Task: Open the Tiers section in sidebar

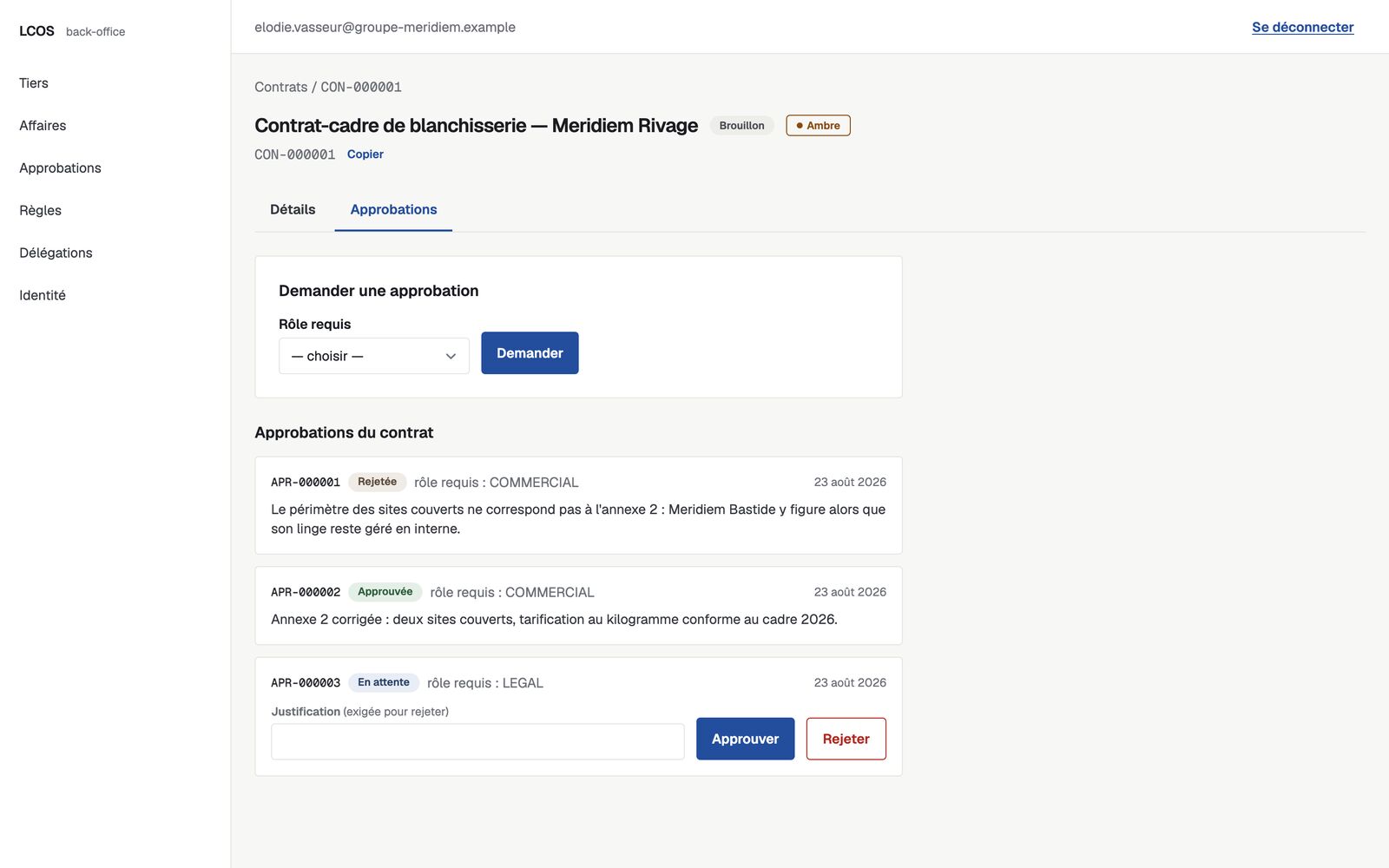Action: coord(34,83)
